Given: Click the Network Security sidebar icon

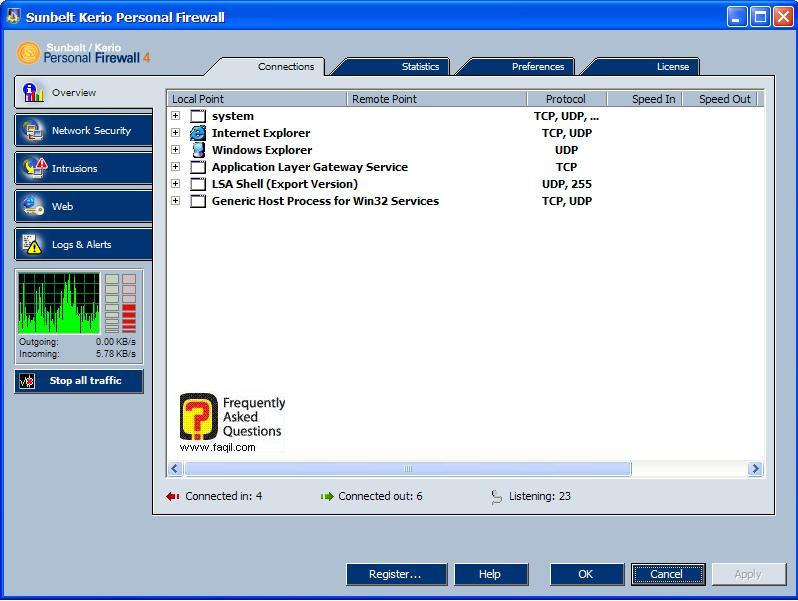Looking at the screenshot, I should click(34, 131).
